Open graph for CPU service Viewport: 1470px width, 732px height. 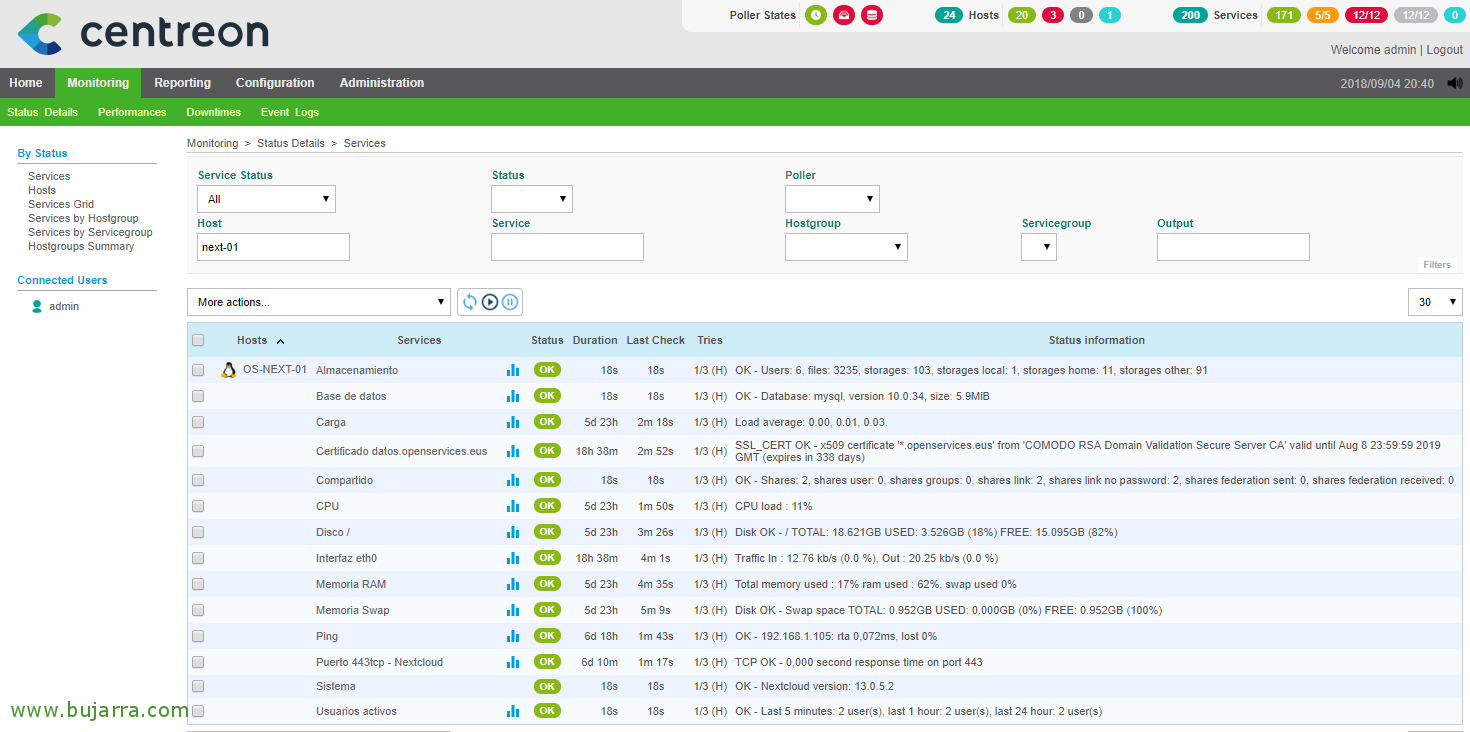point(513,506)
